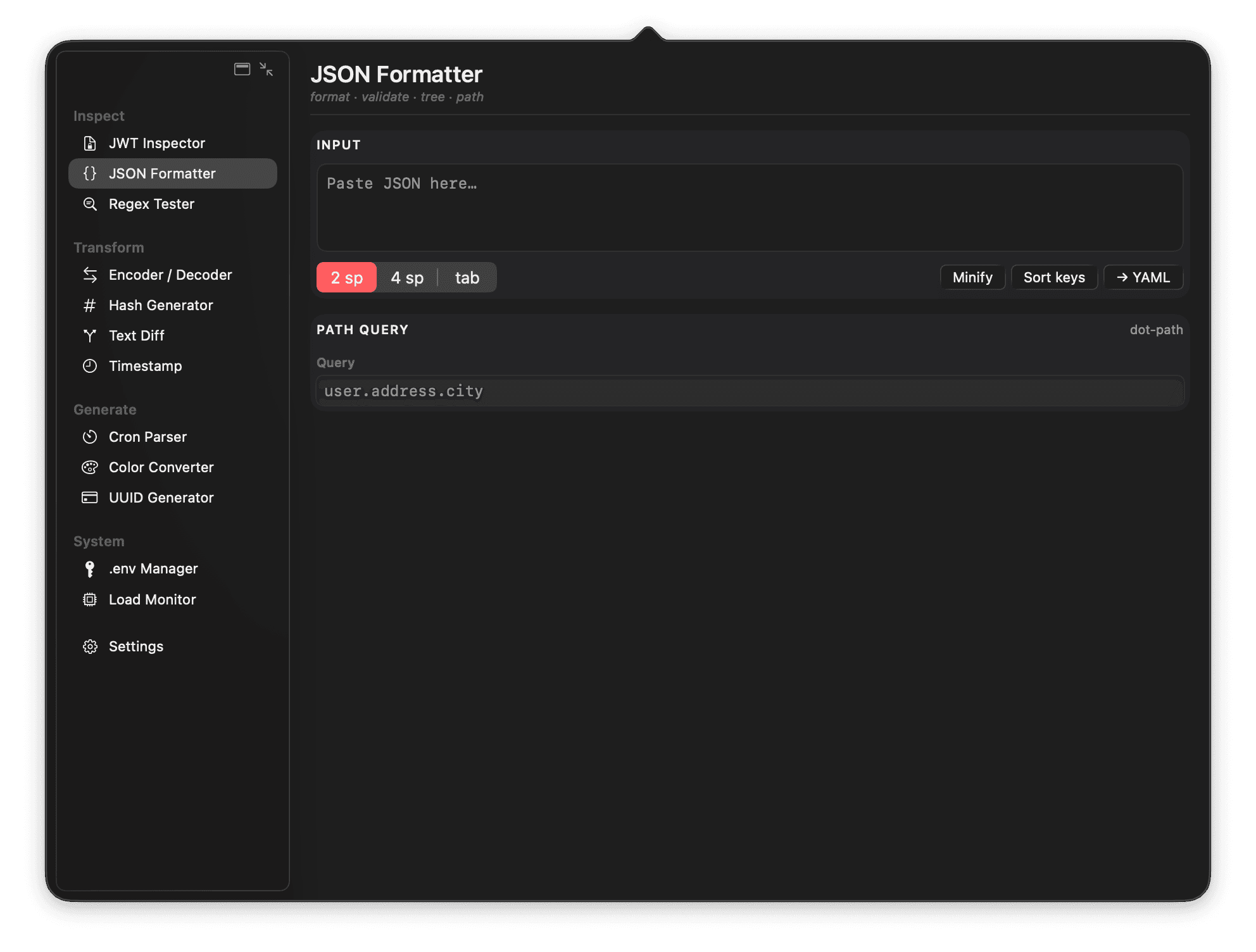Image resolution: width=1256 pixels, height=952 pixels.
Task: Click the "Generate" sidebar group label
Action: click(105, 410)
